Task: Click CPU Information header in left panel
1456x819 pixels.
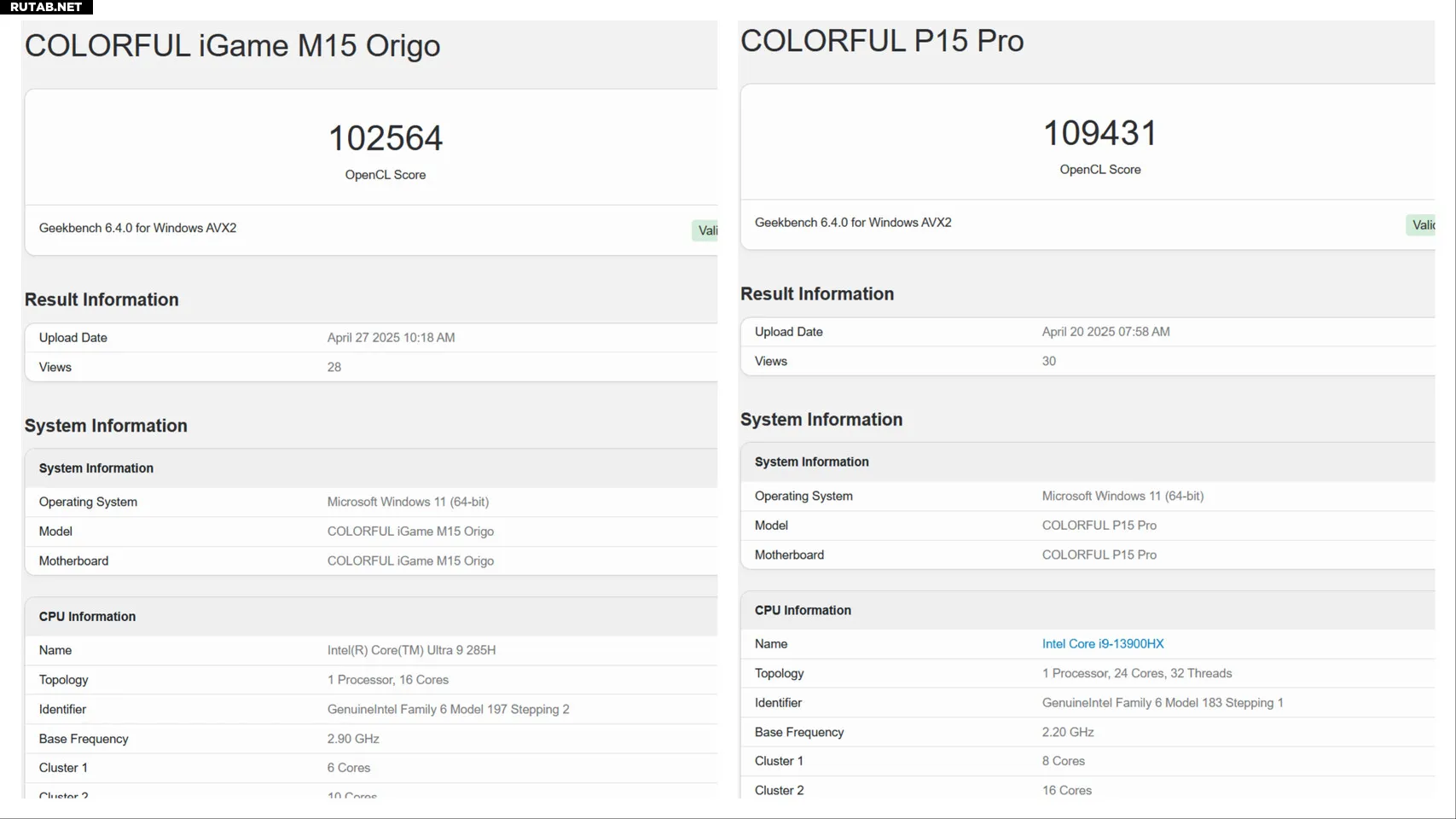Action: pos(87,617)
